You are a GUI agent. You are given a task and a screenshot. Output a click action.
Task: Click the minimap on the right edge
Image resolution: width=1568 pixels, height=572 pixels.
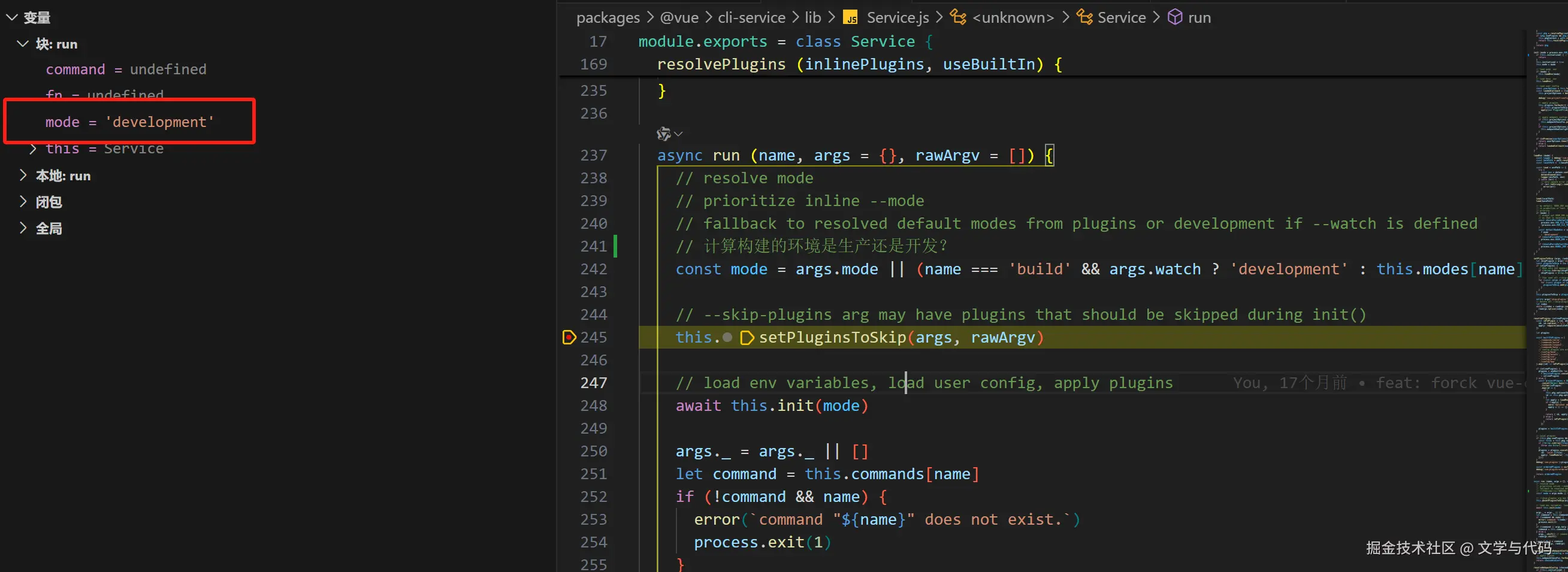pos(1547,301)
